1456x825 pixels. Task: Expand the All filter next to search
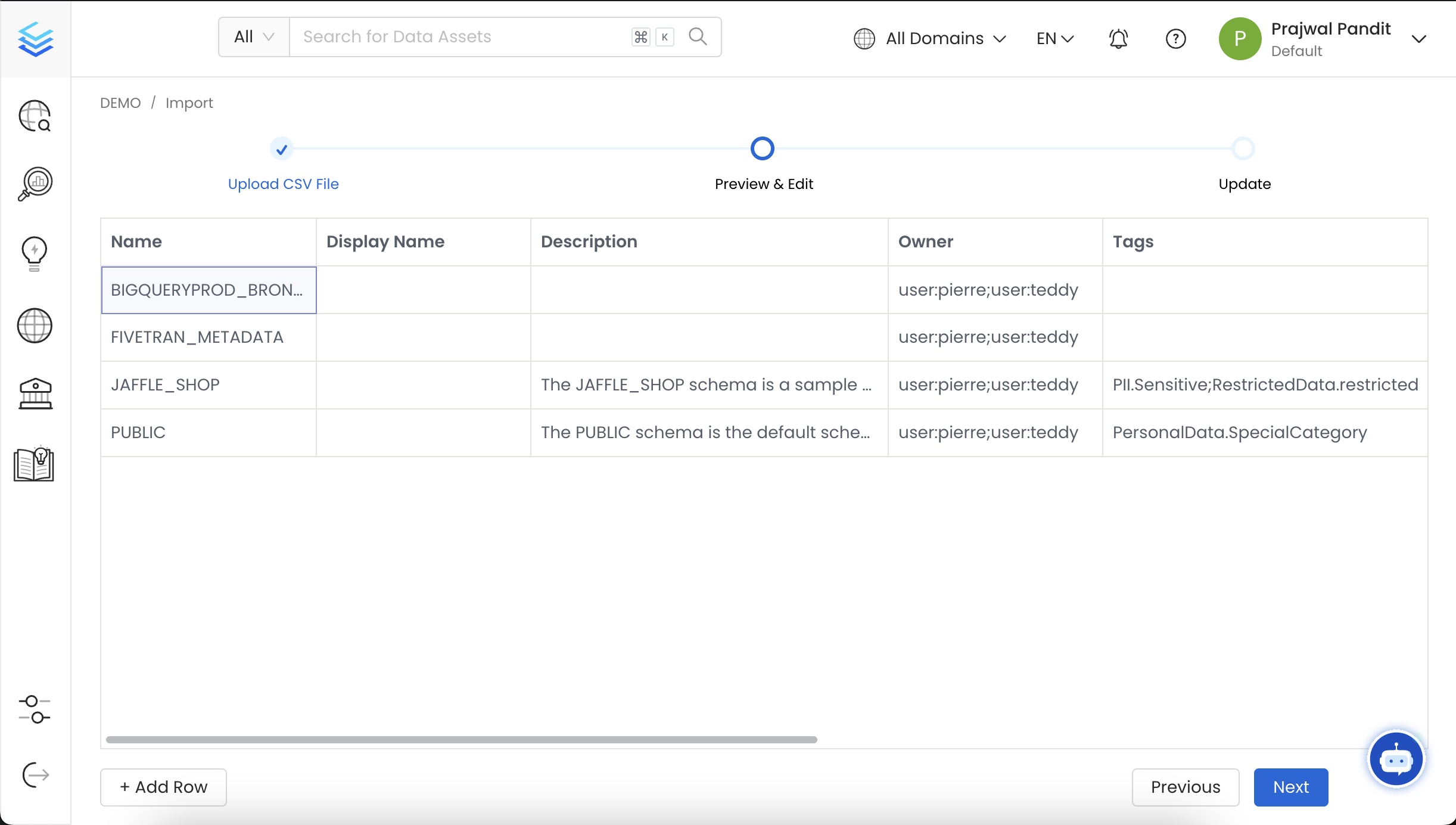(x=253, y=36)
